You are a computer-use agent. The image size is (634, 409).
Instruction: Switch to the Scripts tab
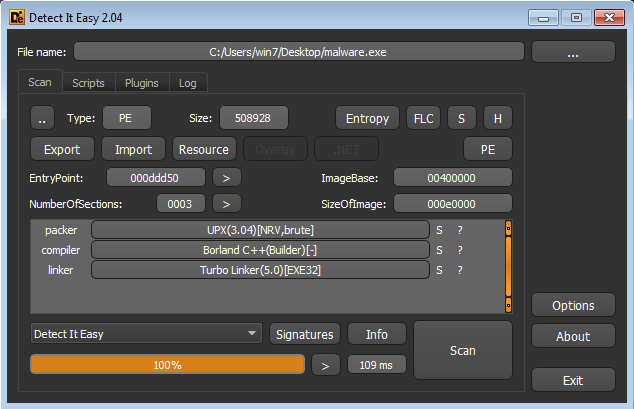click(x=88, y=83)
